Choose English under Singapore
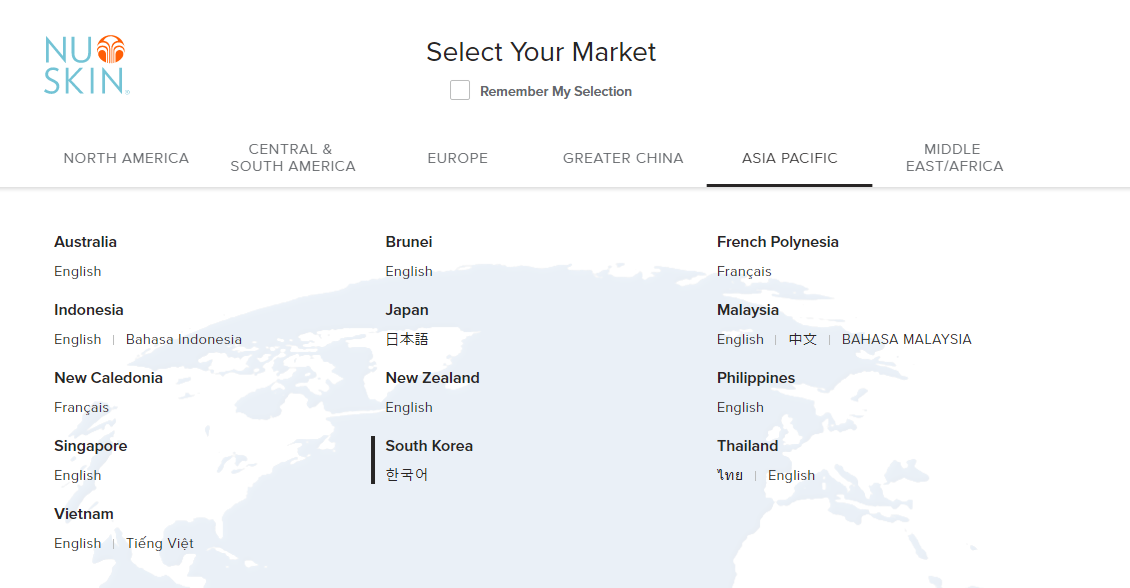The image size is (1130, 588). (x=78, y=476)
